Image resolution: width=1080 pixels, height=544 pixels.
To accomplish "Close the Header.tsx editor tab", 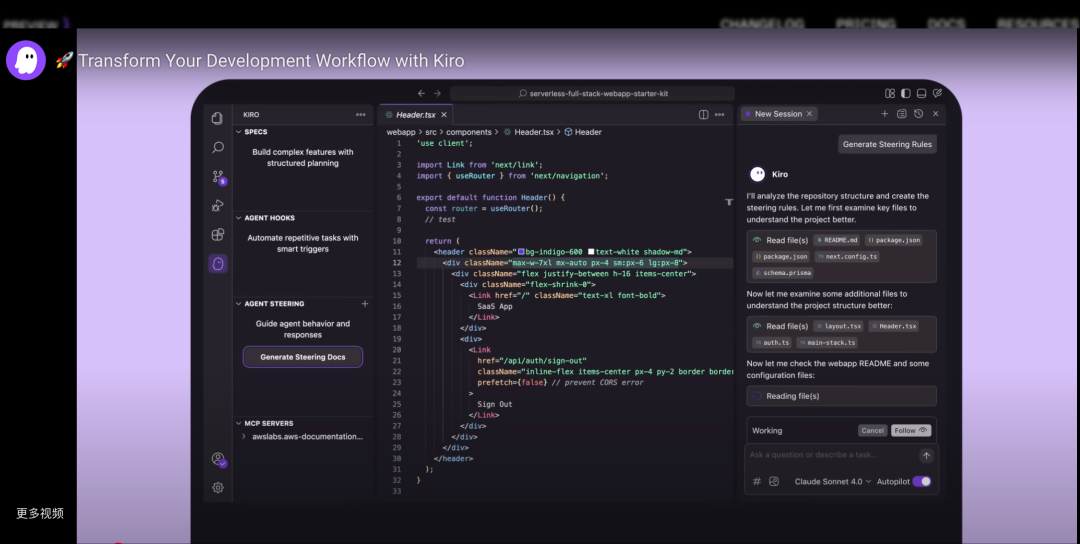I will [x=444, y=115].
